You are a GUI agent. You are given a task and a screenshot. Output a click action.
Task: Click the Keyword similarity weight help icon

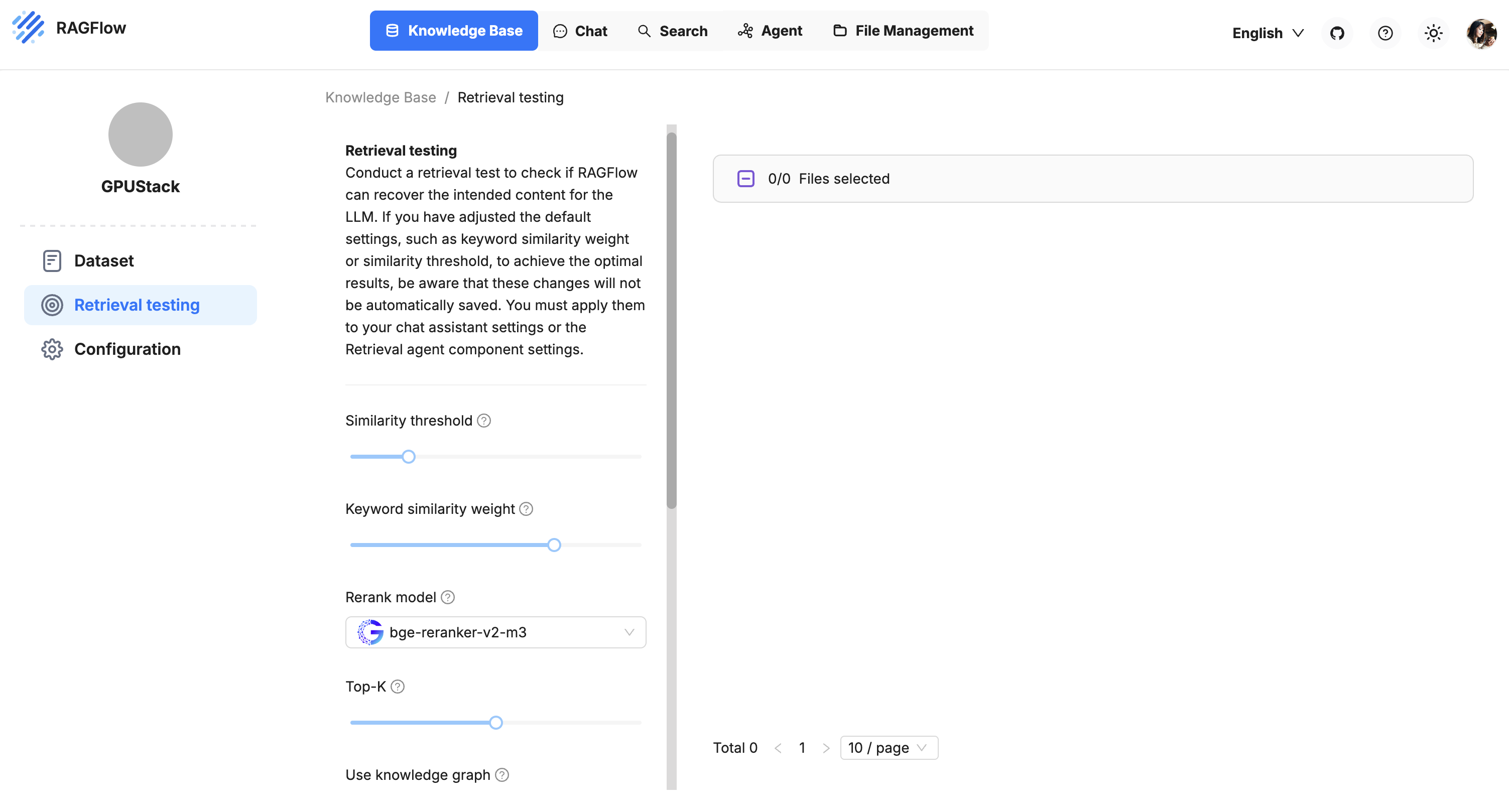pyautogui.click(x=526, y=509)
